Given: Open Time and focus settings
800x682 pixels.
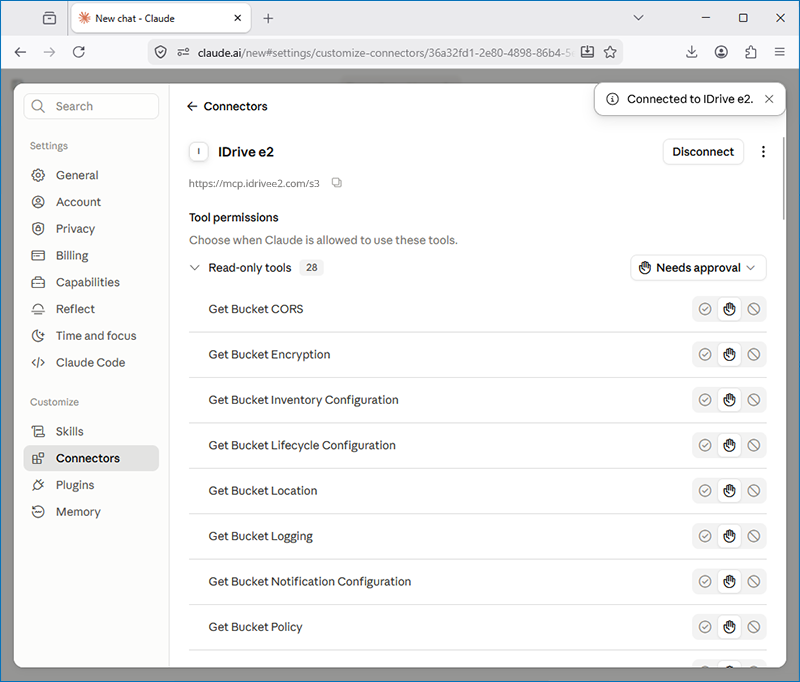Looking at the screenshot, I should tap(91, 336).
